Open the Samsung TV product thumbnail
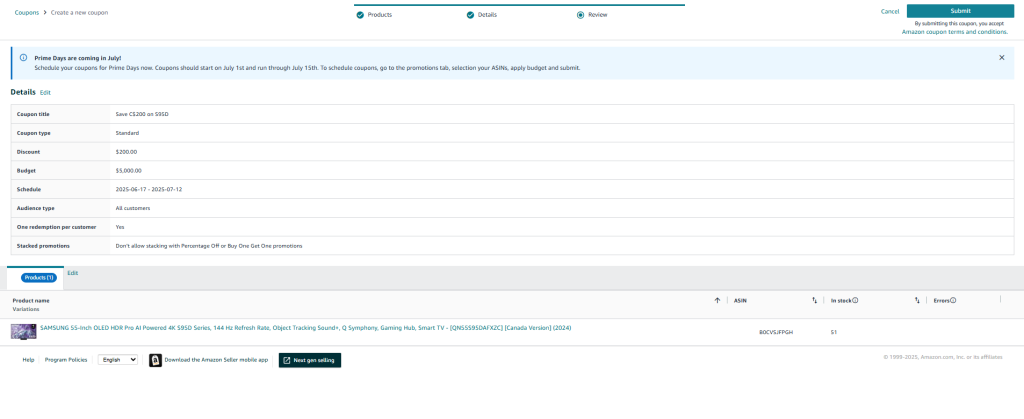Screen dimensions: 1024x419 tap(24, 331)
